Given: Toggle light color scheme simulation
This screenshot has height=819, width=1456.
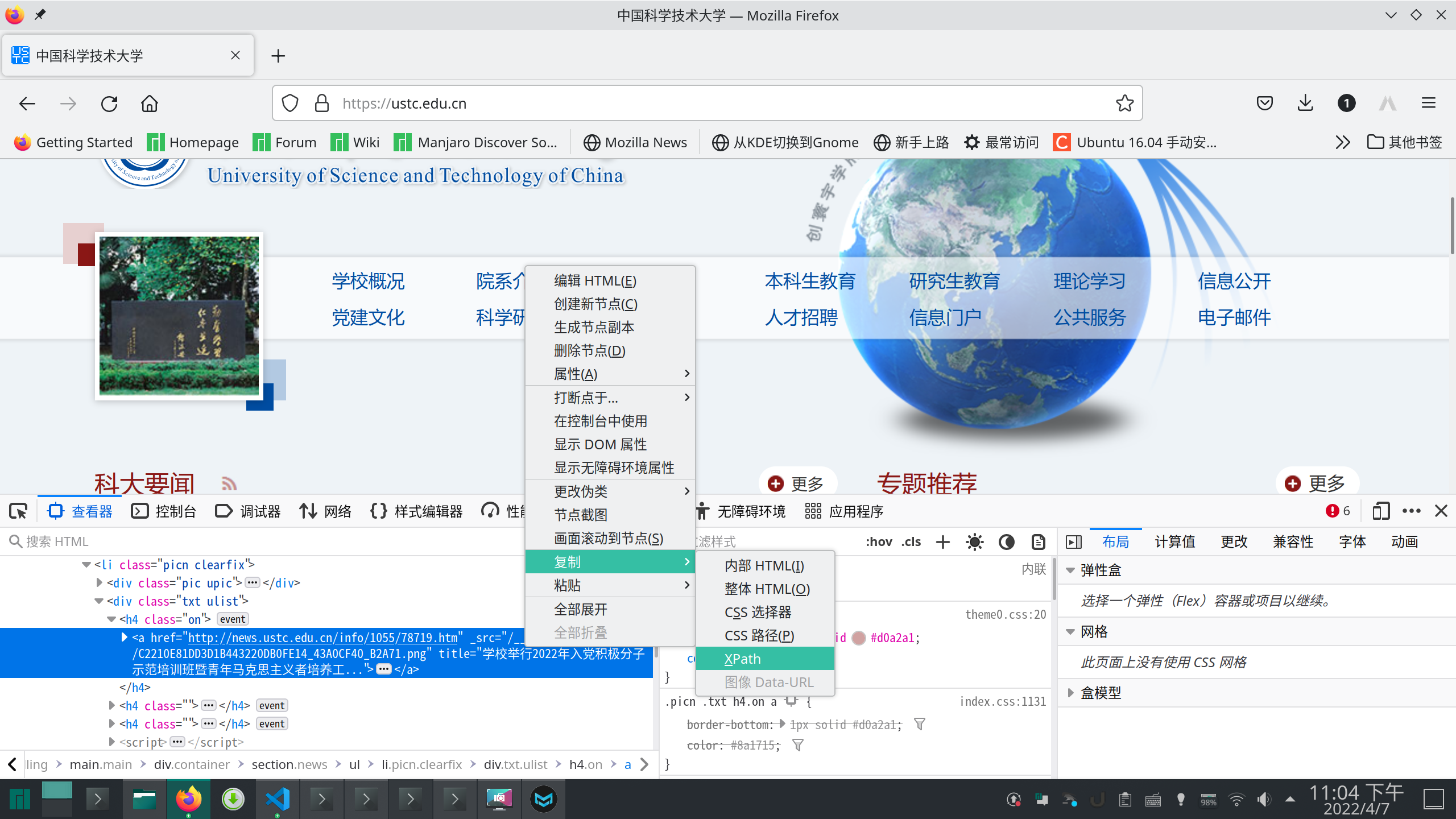Looking at the screenshot, I should pyautogui.click(x=975, y=542).
